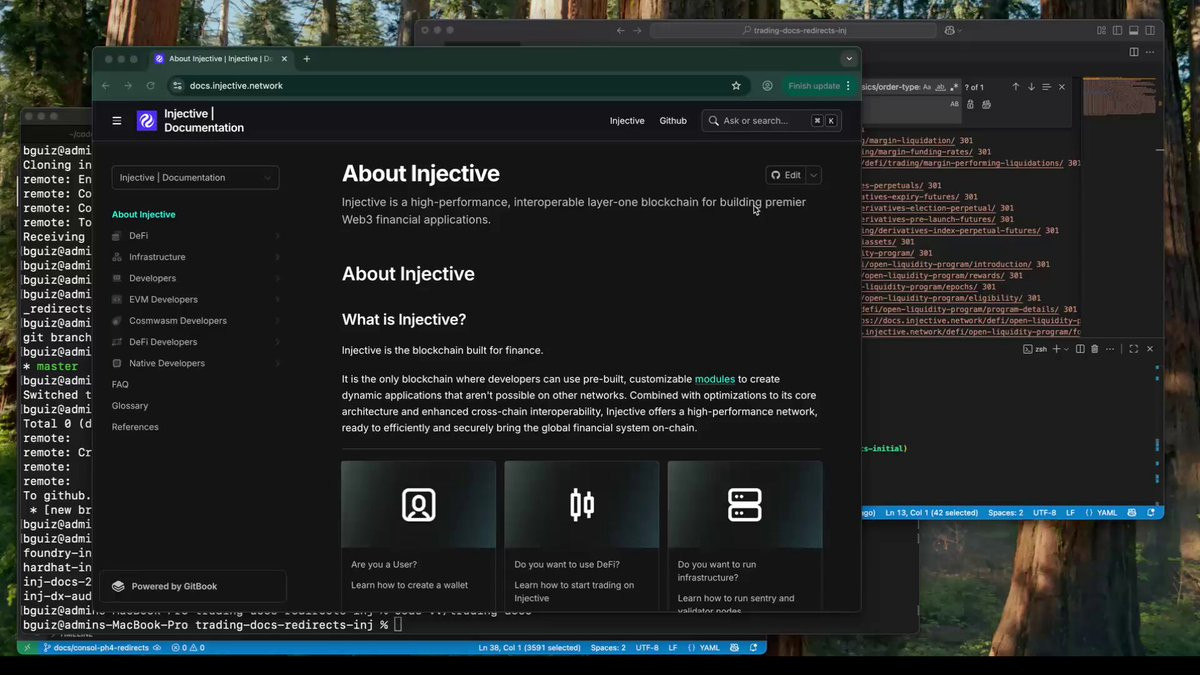Open Chrome's three-dot menu
1200x675 pixels.
click(848, 86)
